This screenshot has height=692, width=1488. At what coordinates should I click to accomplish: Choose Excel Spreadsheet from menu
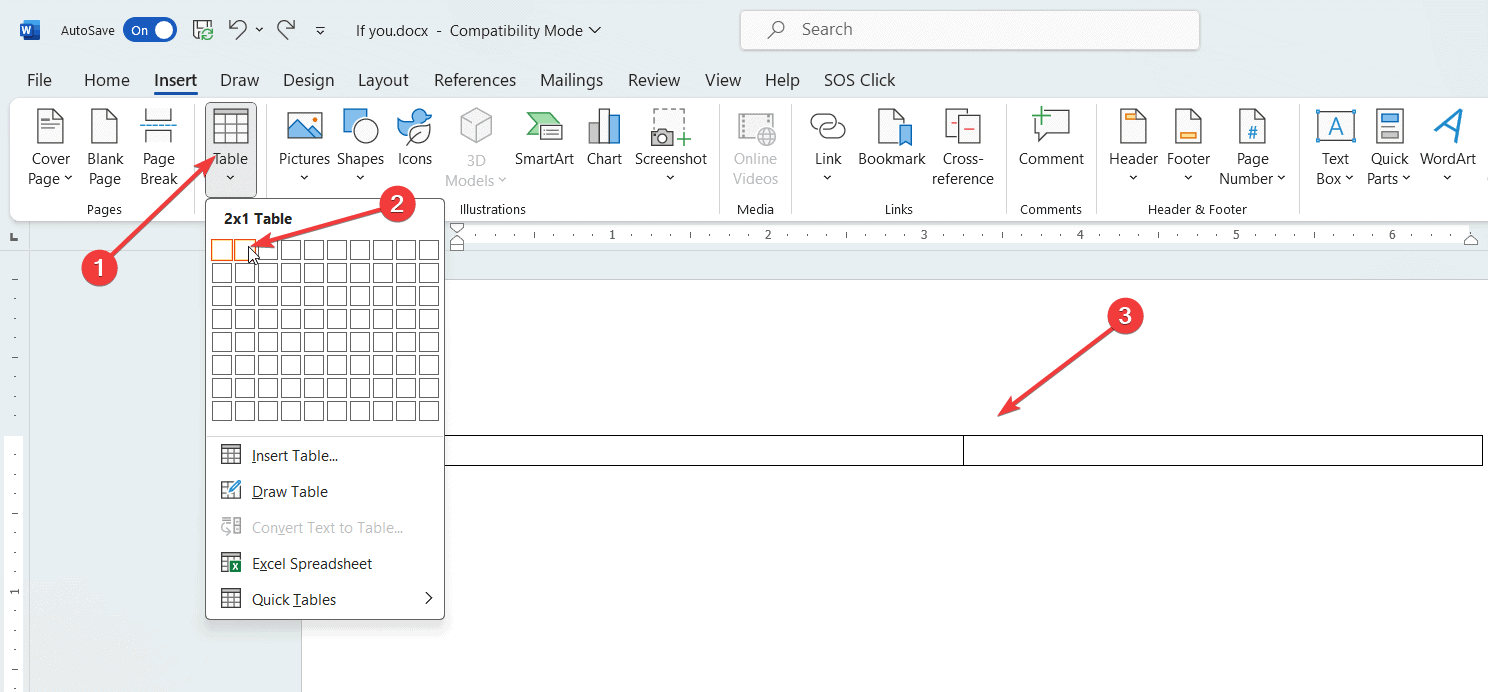tap(325, 563)
